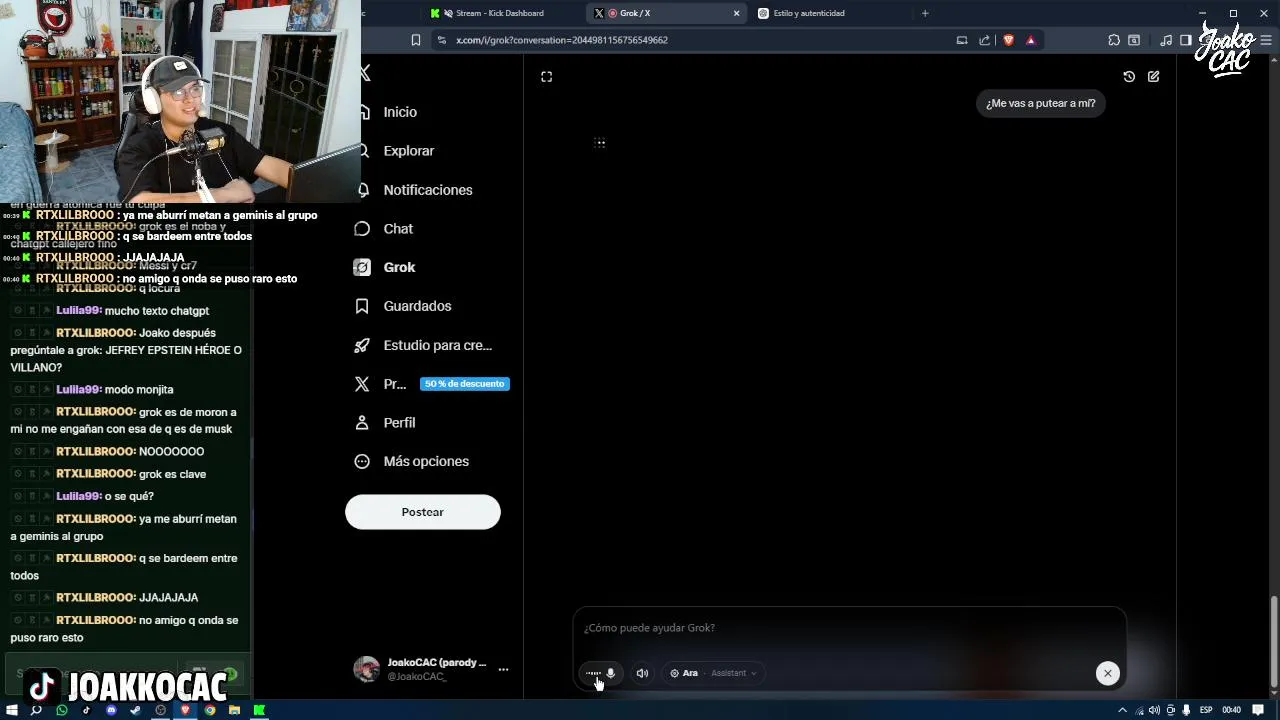Open Discord from the taskbar
Screen dimensions: 1280x720
point(111,710)
